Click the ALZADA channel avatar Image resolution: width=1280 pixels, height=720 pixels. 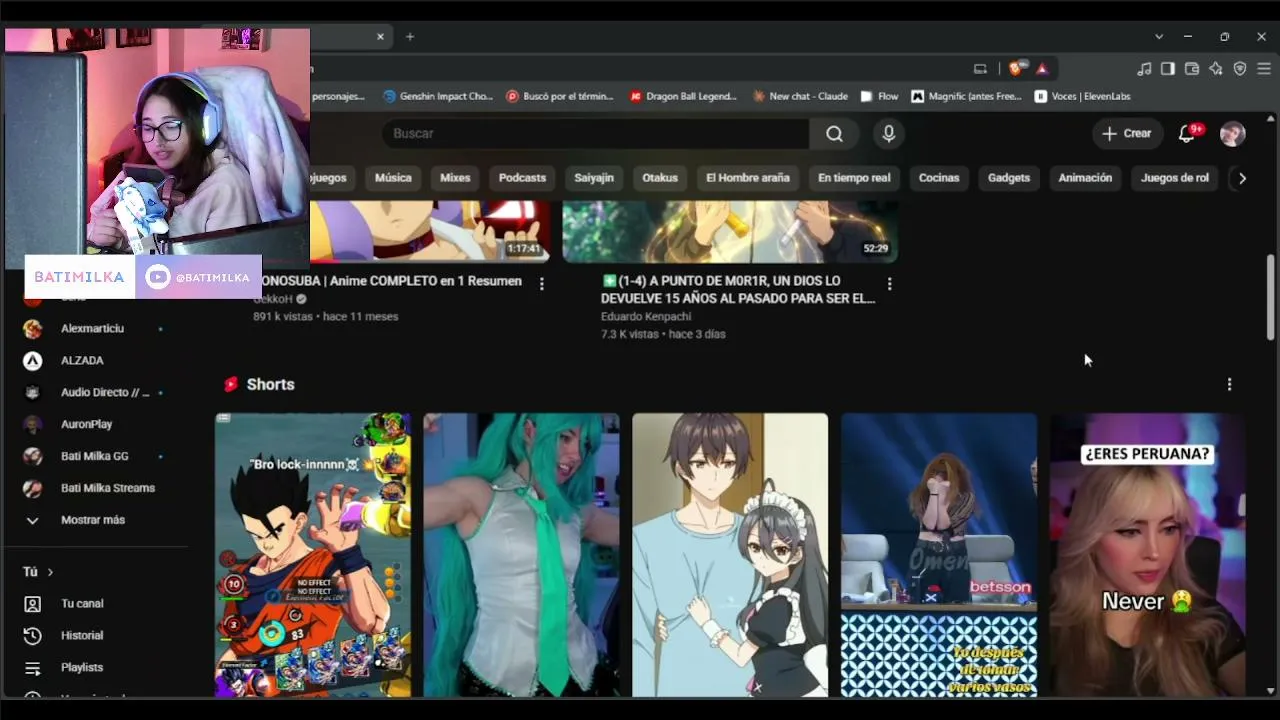33,361
